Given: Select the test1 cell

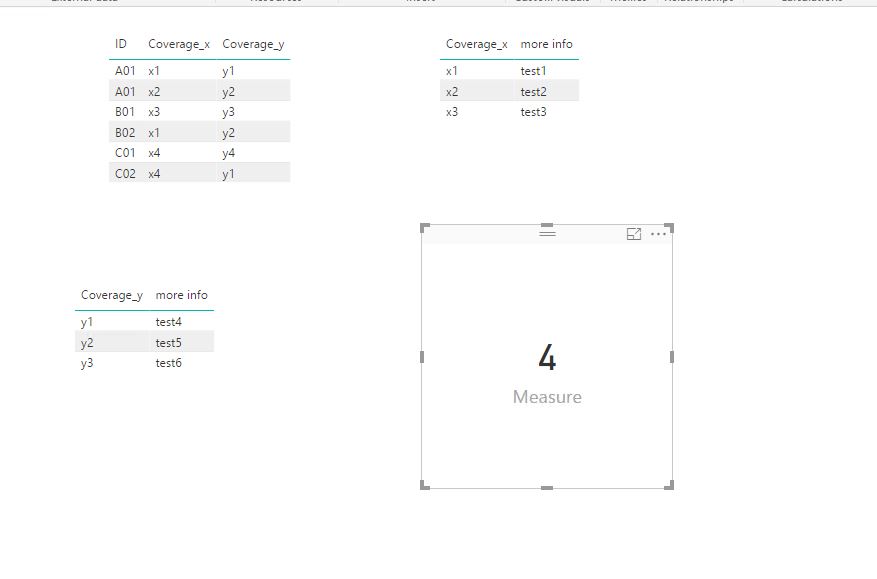Looking at the screenshot, I should point(533,70).
